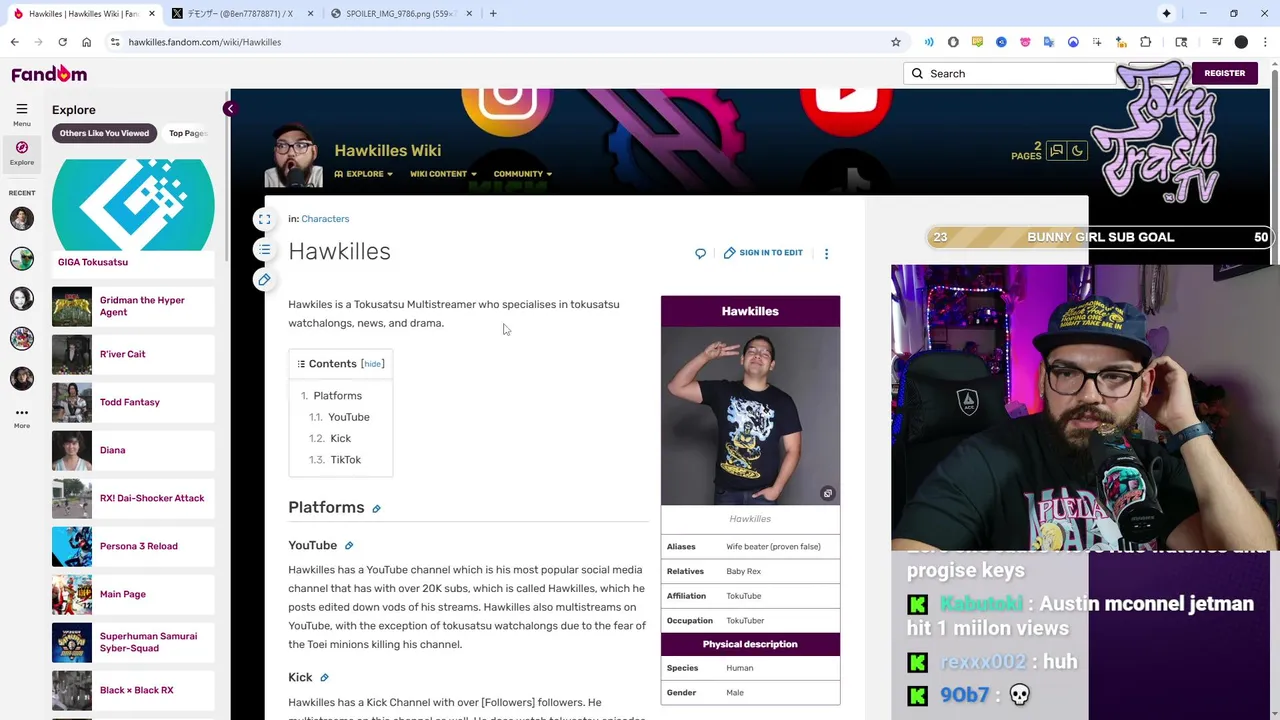The image size is (1280, 720).
Task: Bookmark this page with the star
Action: click(x=895, y=42)
